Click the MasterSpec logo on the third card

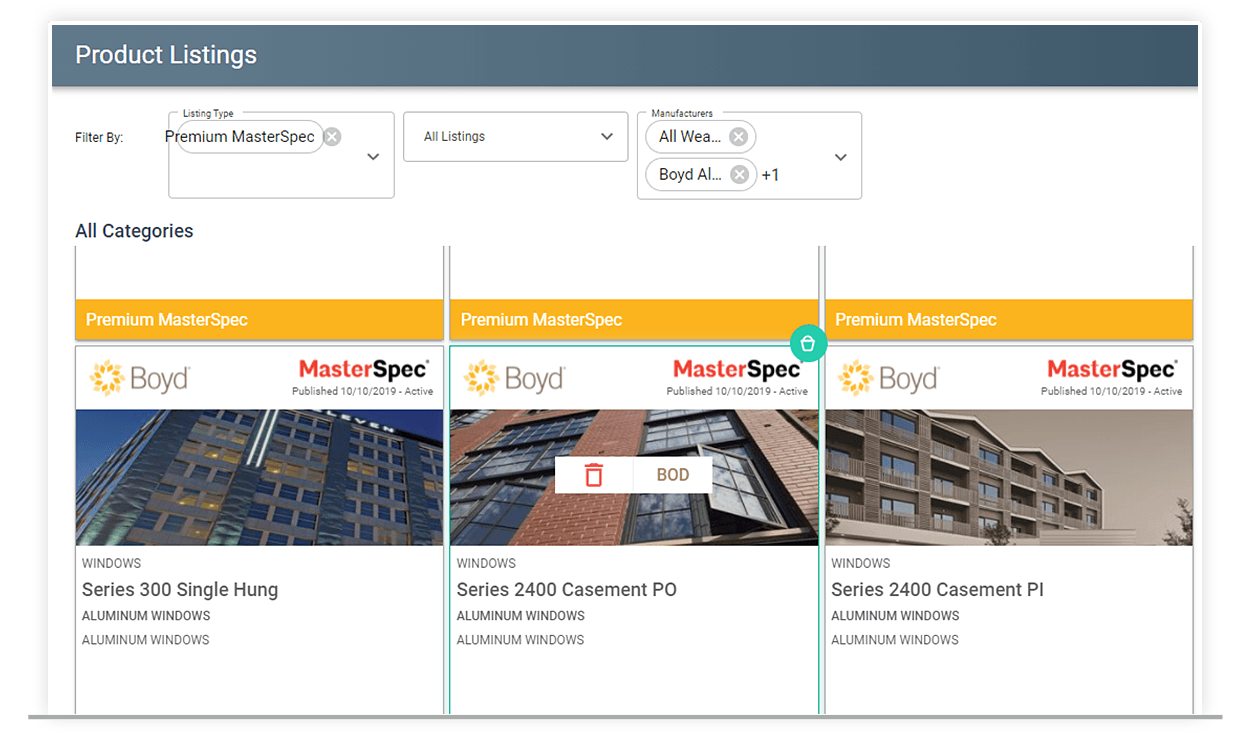(1112, 369)
